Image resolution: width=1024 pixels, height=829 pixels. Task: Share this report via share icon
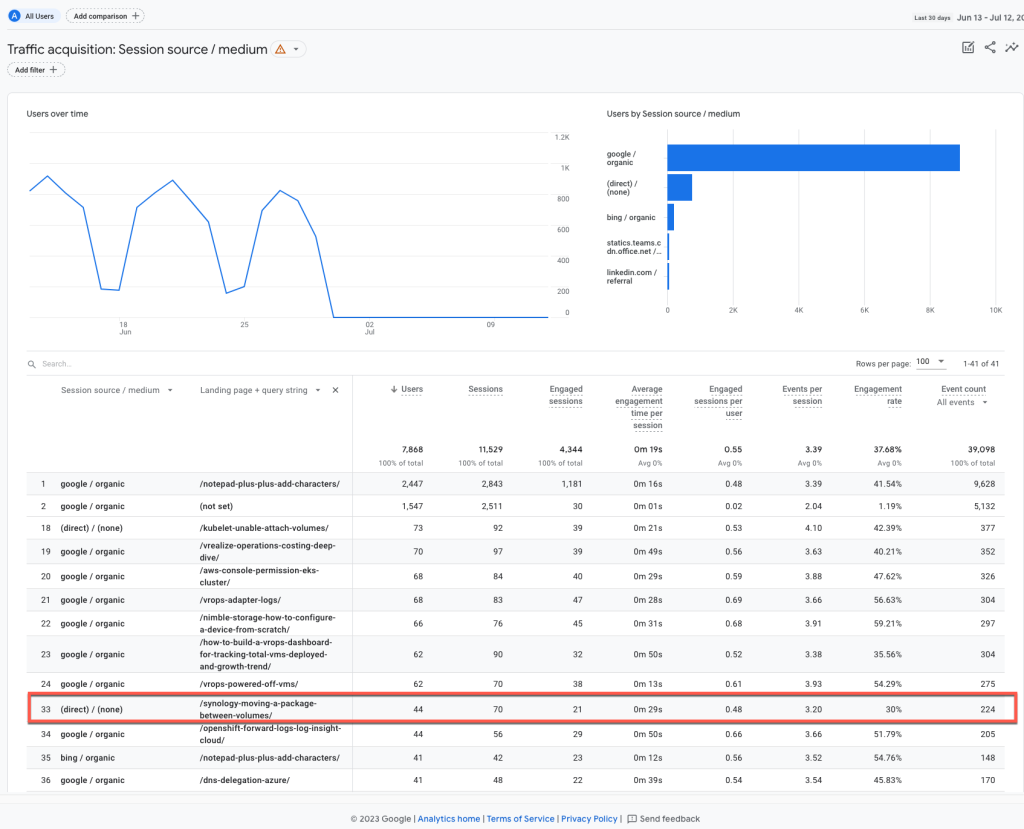tap(990, 47)
